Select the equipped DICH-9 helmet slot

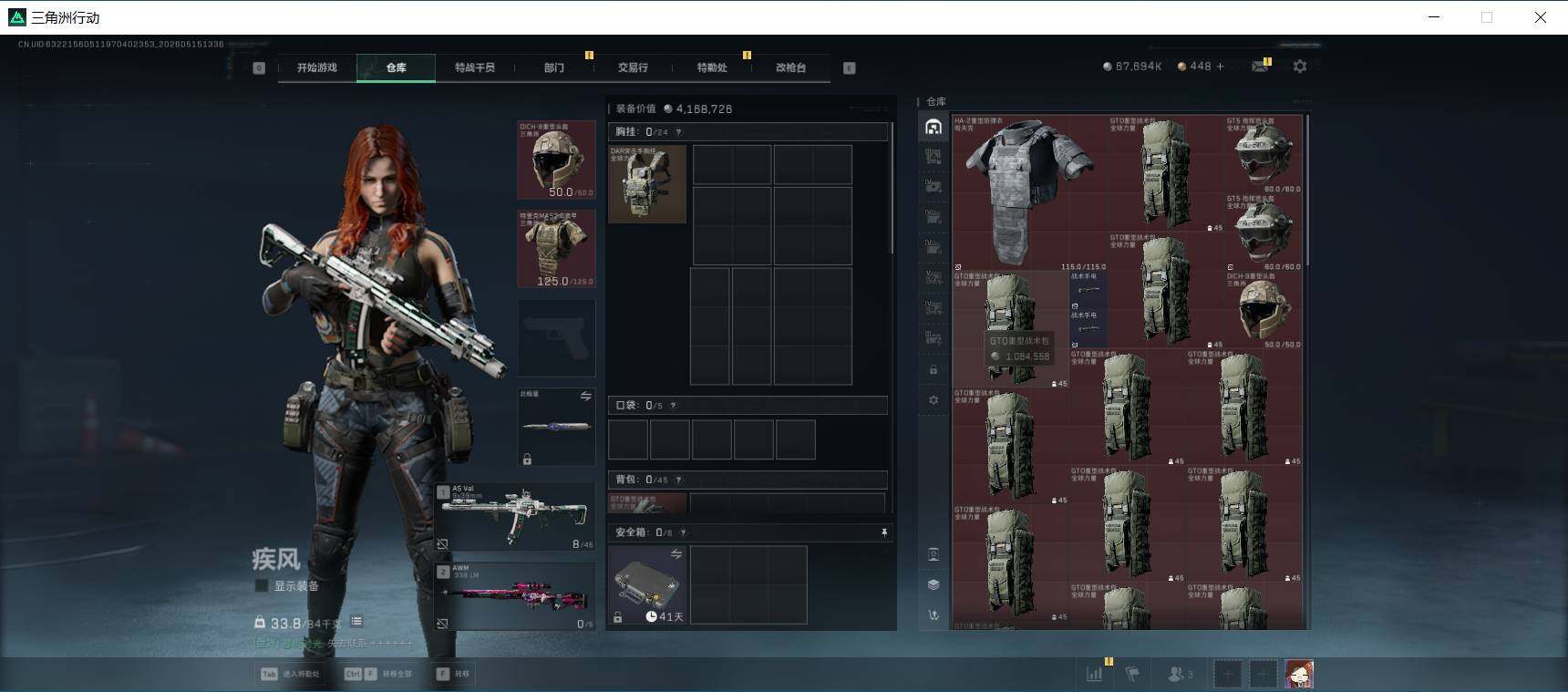tap(556, 160)
